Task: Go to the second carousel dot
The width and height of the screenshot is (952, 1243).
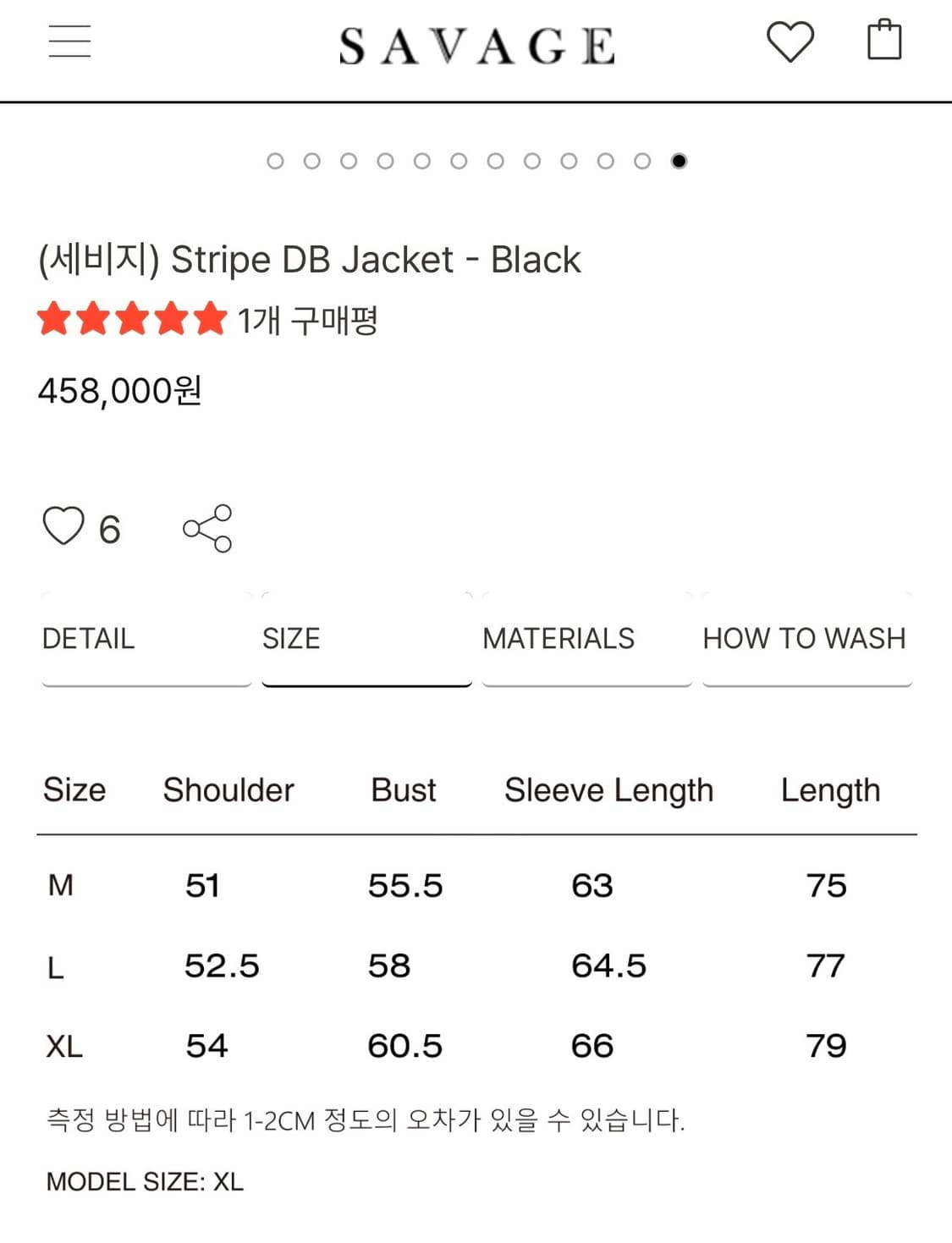Action: point(311,161)
